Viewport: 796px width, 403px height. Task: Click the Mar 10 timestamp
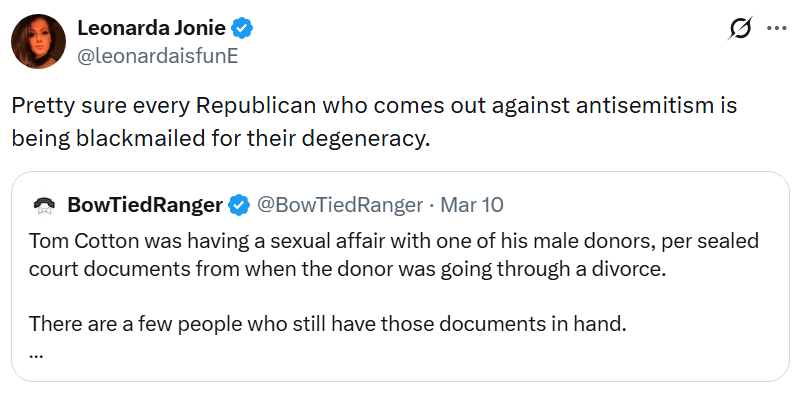[x=470, y=206]
